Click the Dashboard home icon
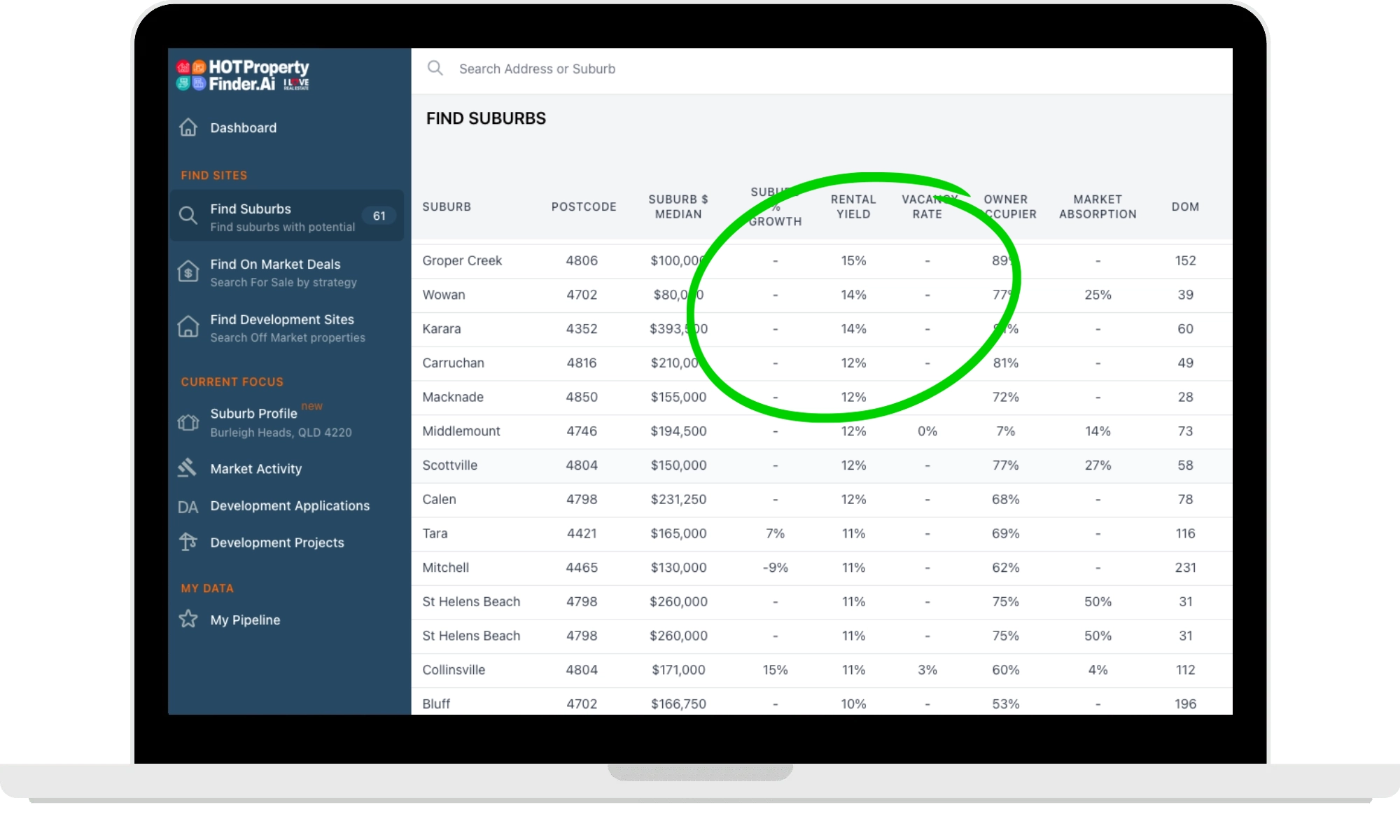The width and height of the screenshot is (1400, 840). pyautogui.click(x=188, y=127)
